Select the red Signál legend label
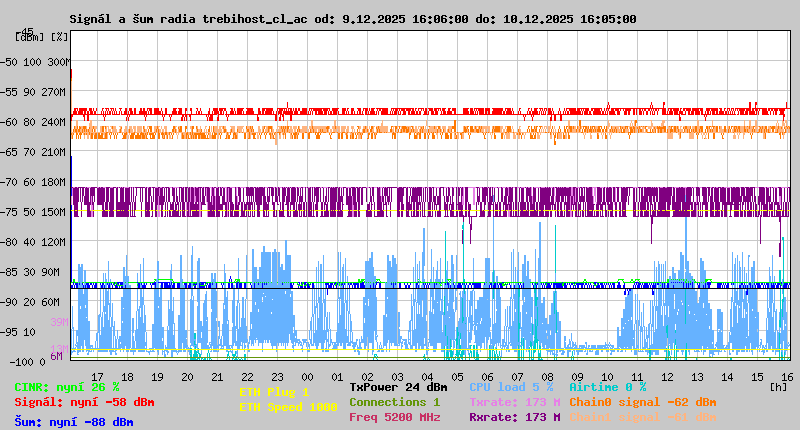800x430 pixels. 84,402
